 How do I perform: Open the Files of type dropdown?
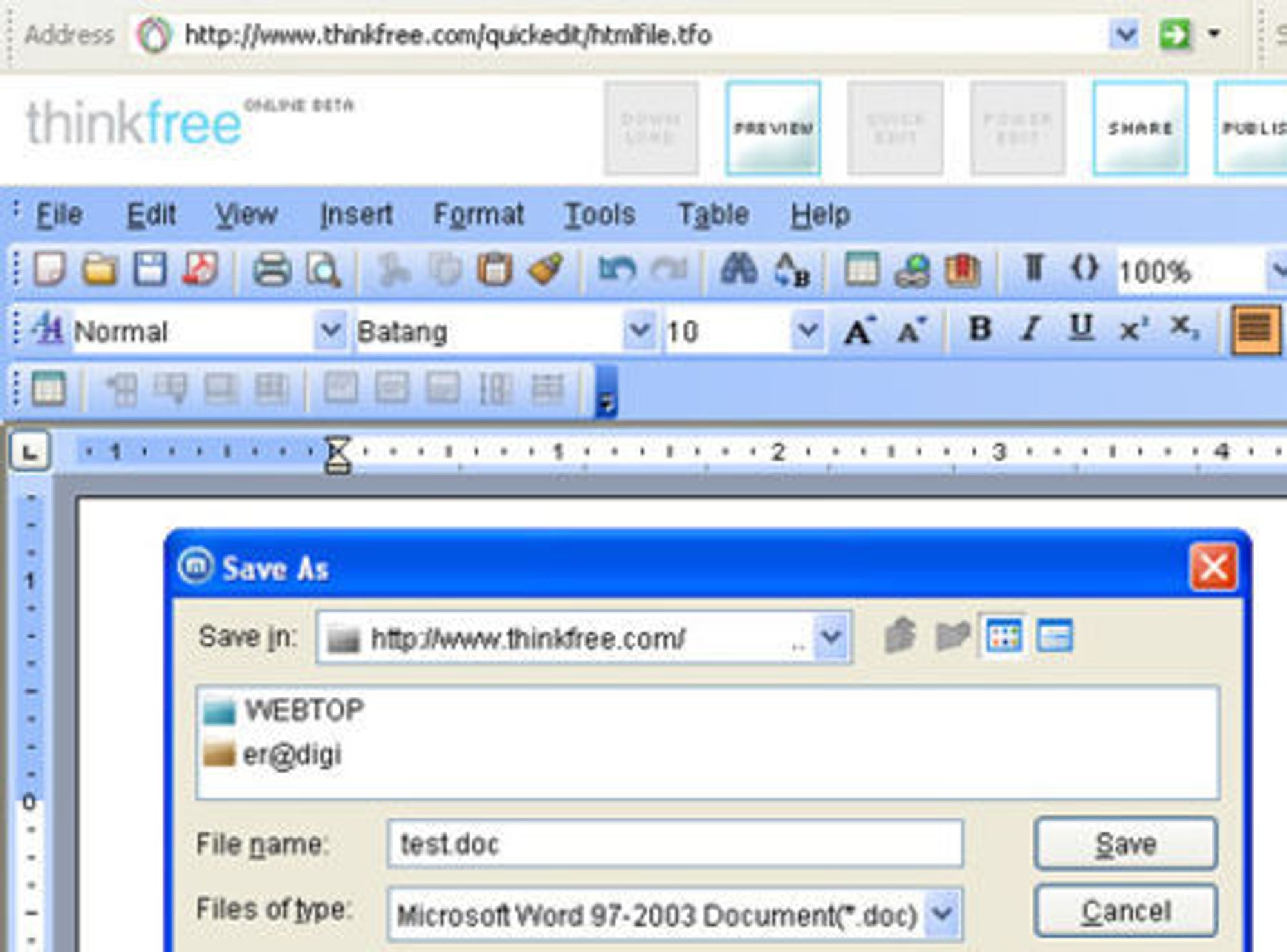point(941,913)
